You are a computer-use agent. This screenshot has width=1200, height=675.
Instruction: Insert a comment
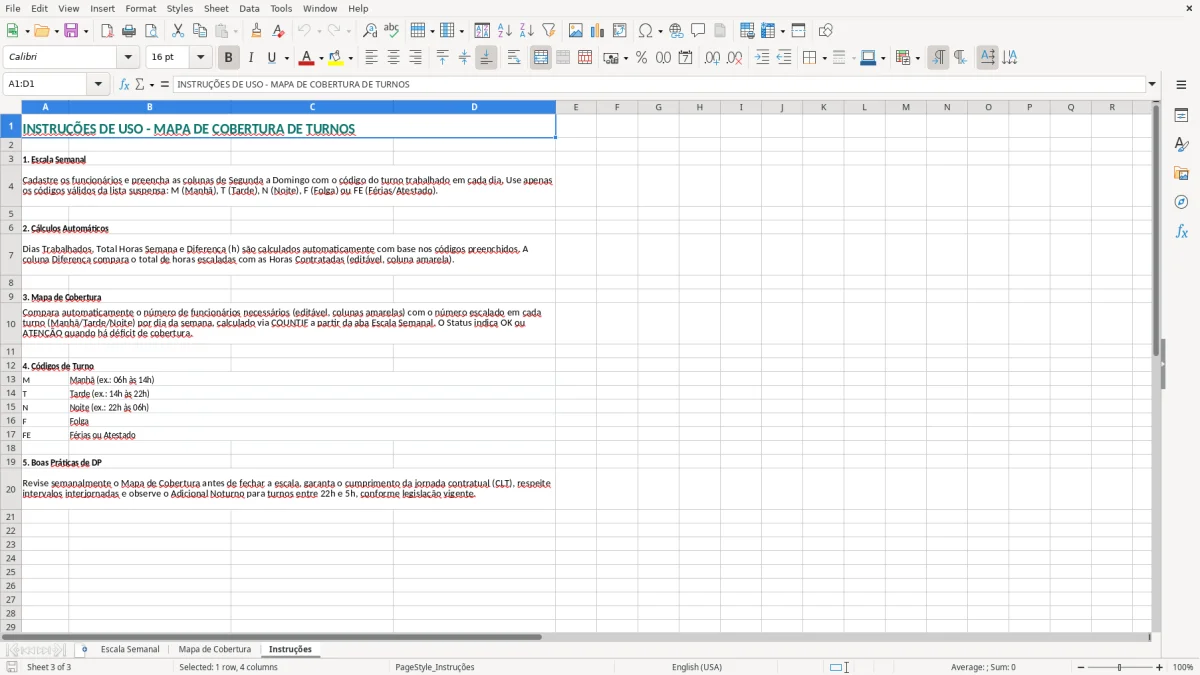[698, 31]
